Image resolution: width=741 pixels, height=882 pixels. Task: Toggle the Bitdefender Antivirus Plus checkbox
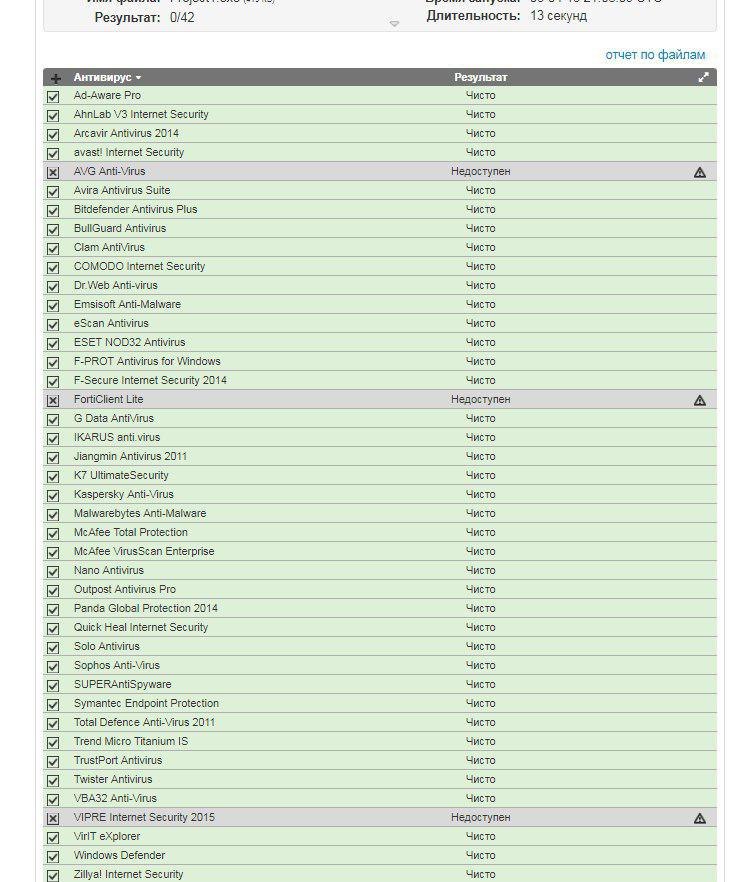tap(53, 211)
